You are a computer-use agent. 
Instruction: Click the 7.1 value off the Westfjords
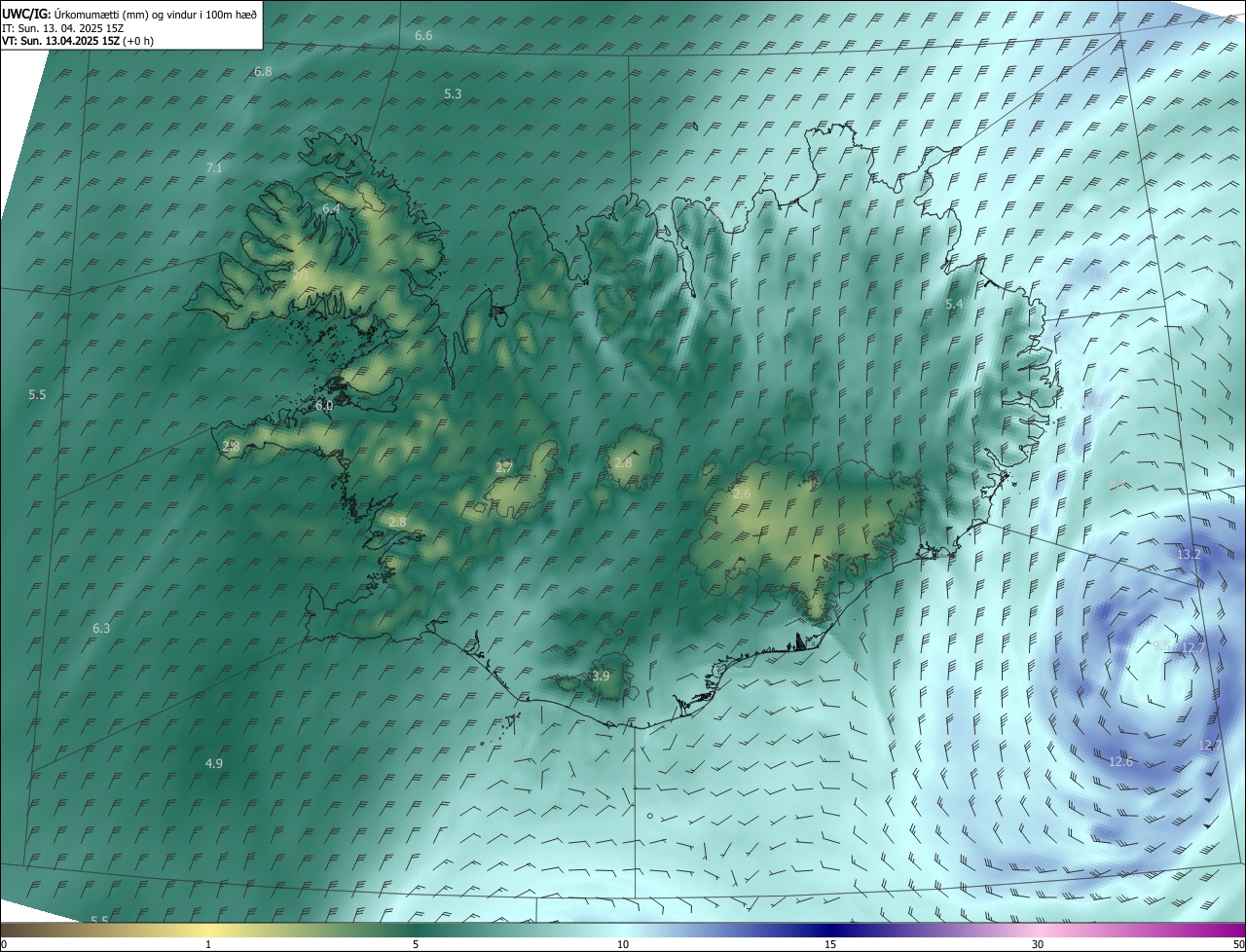click(x=214, y=168)
